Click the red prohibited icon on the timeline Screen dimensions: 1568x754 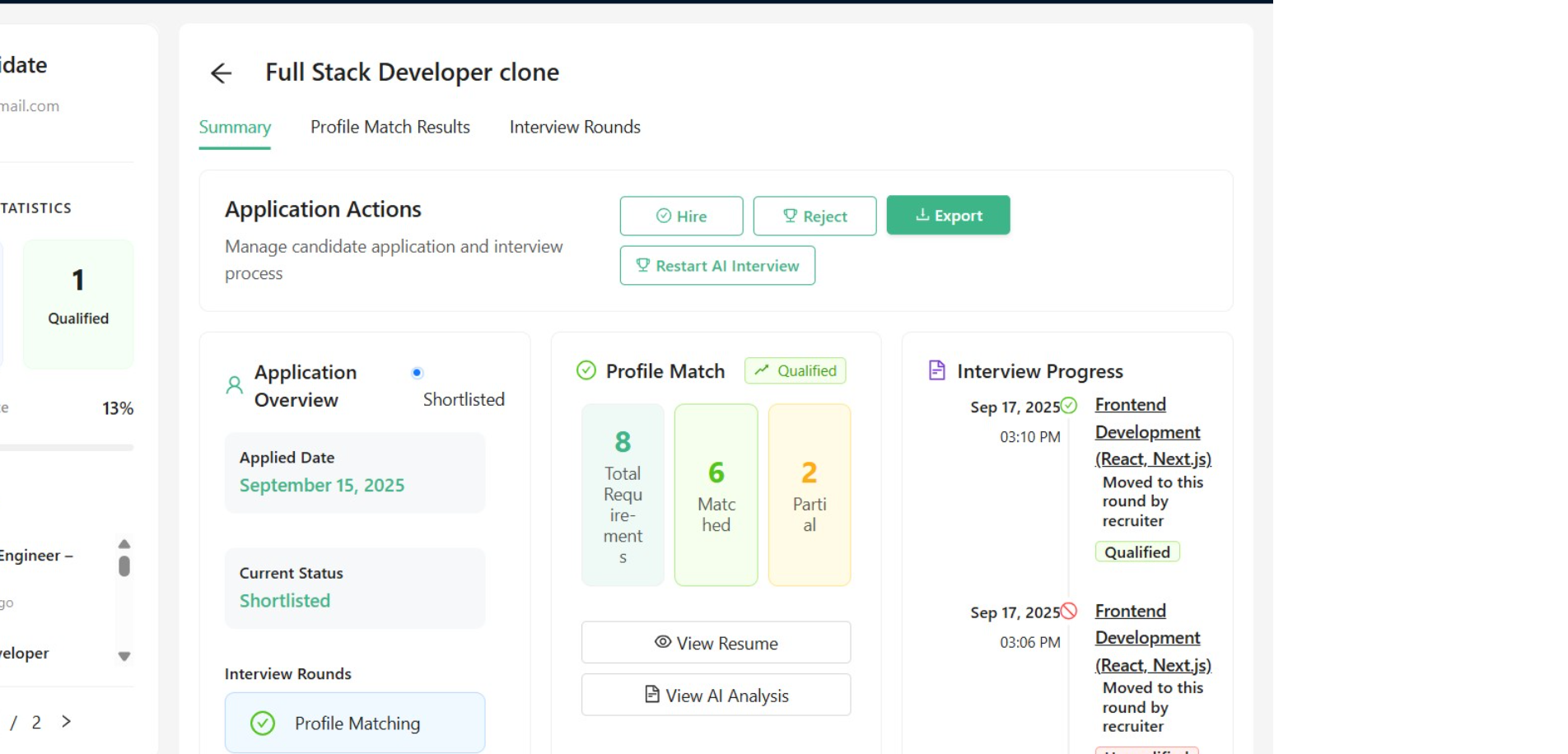1069,611
